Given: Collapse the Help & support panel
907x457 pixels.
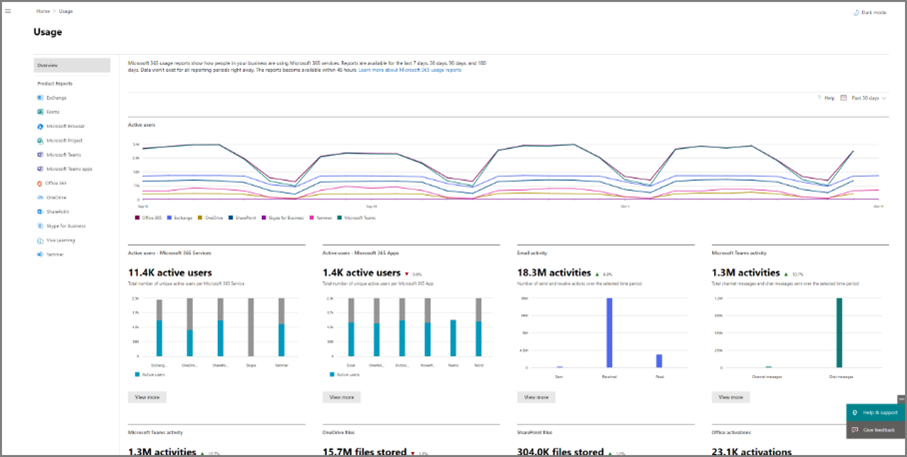Looking at the screenshot, I should pyautogui.click(x=900, y=400).
